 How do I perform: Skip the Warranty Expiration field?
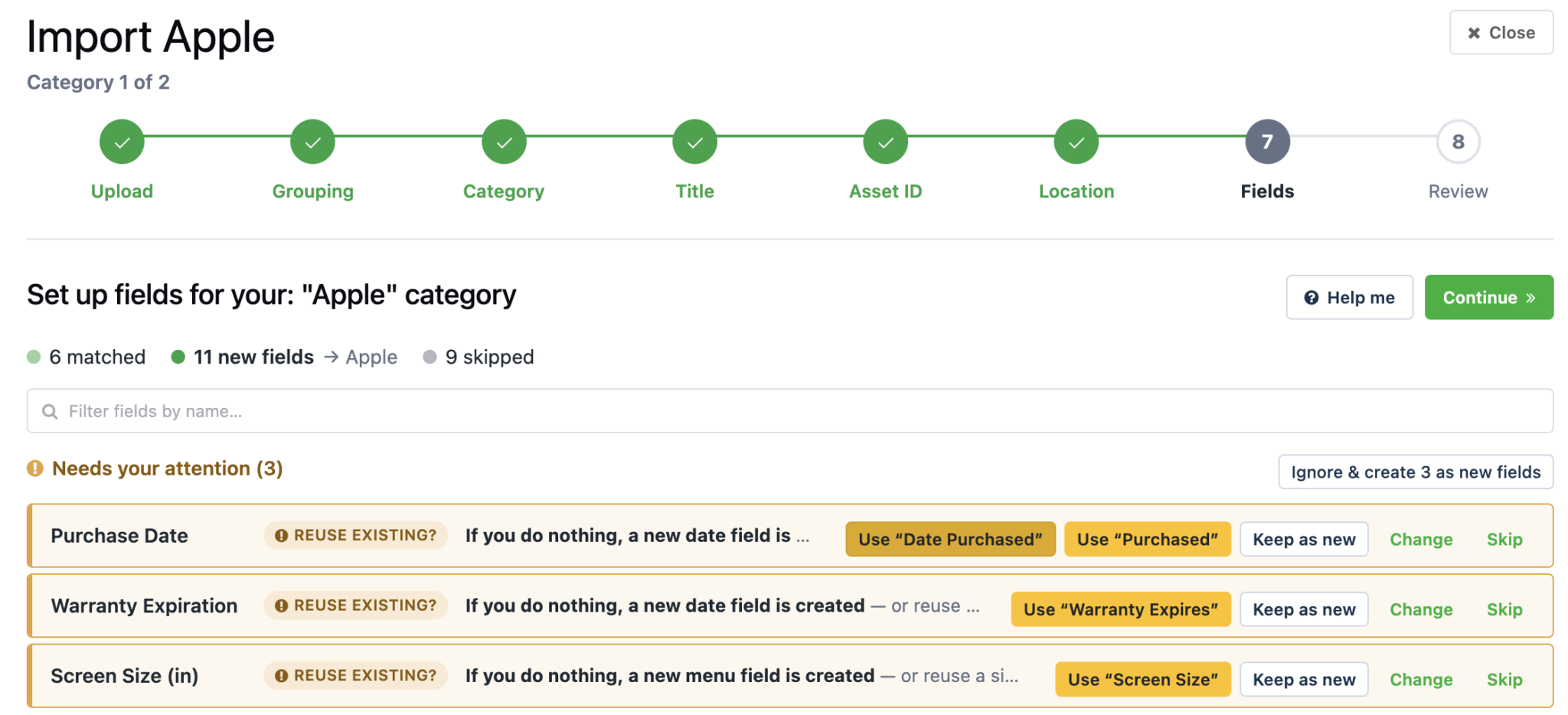(x=1504, y=609)
